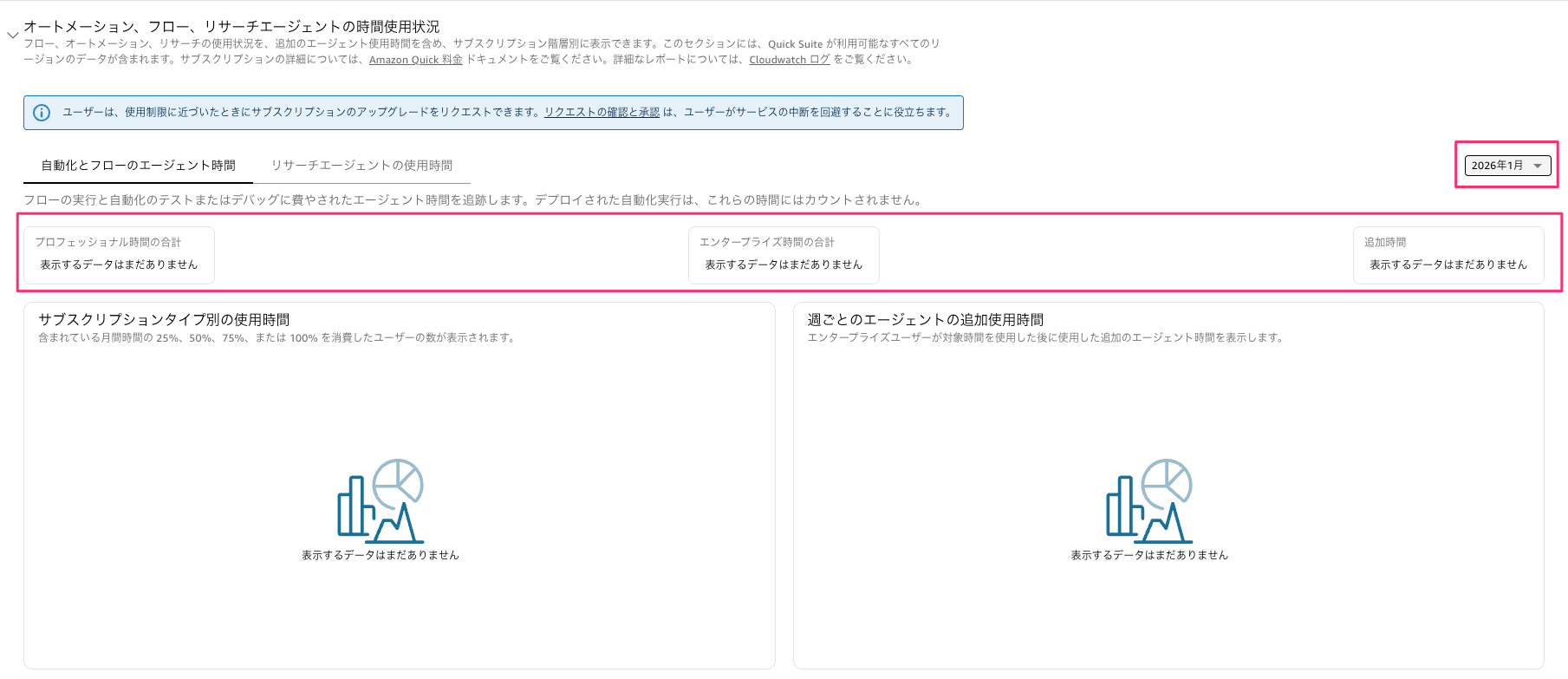1568x679 pixels.
Task: Click 表示するデータはまだありません in the right chart
Action: [1149, 555]
